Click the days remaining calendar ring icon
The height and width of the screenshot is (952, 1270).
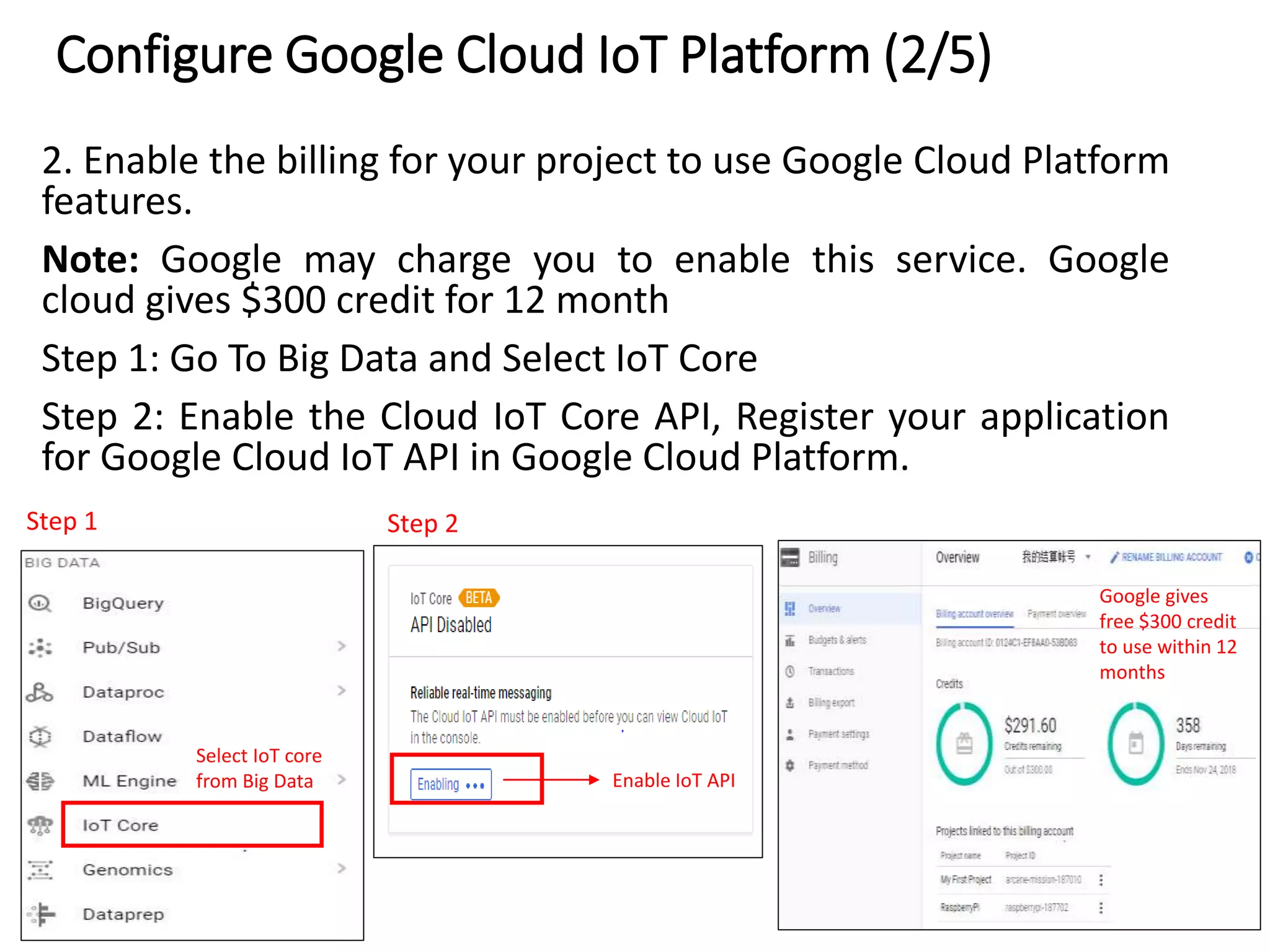coord(1135,743)
